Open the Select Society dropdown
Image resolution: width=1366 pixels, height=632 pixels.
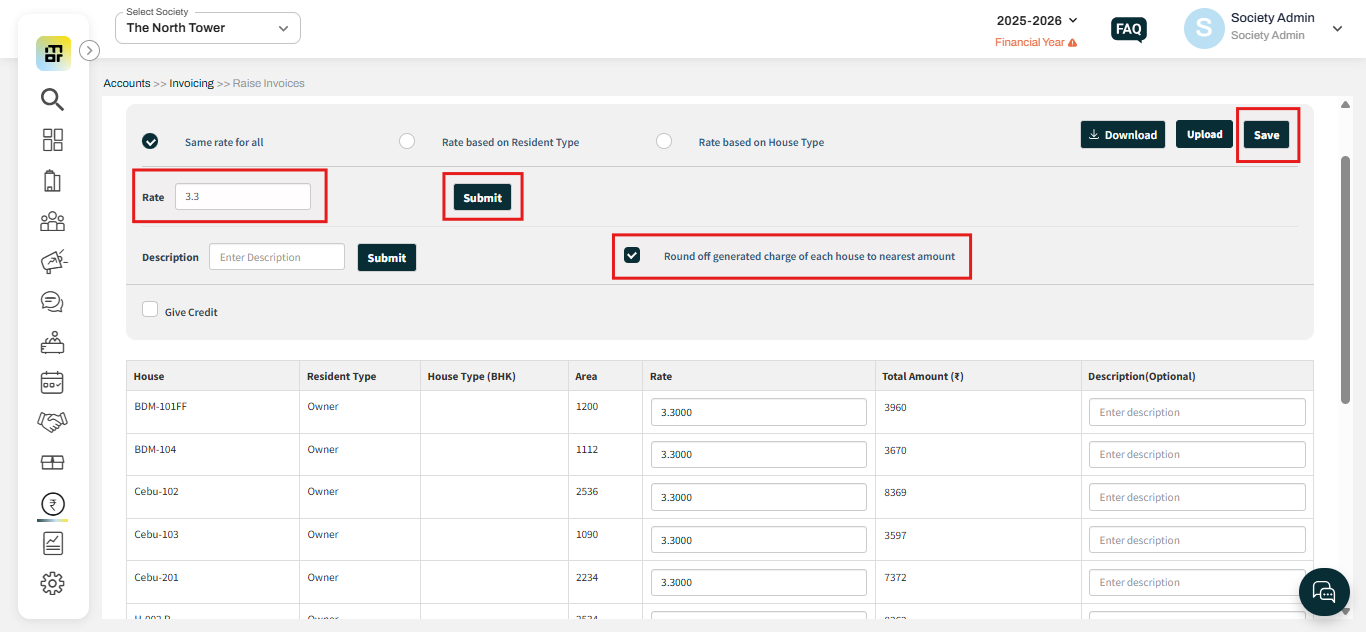(207, 27)
